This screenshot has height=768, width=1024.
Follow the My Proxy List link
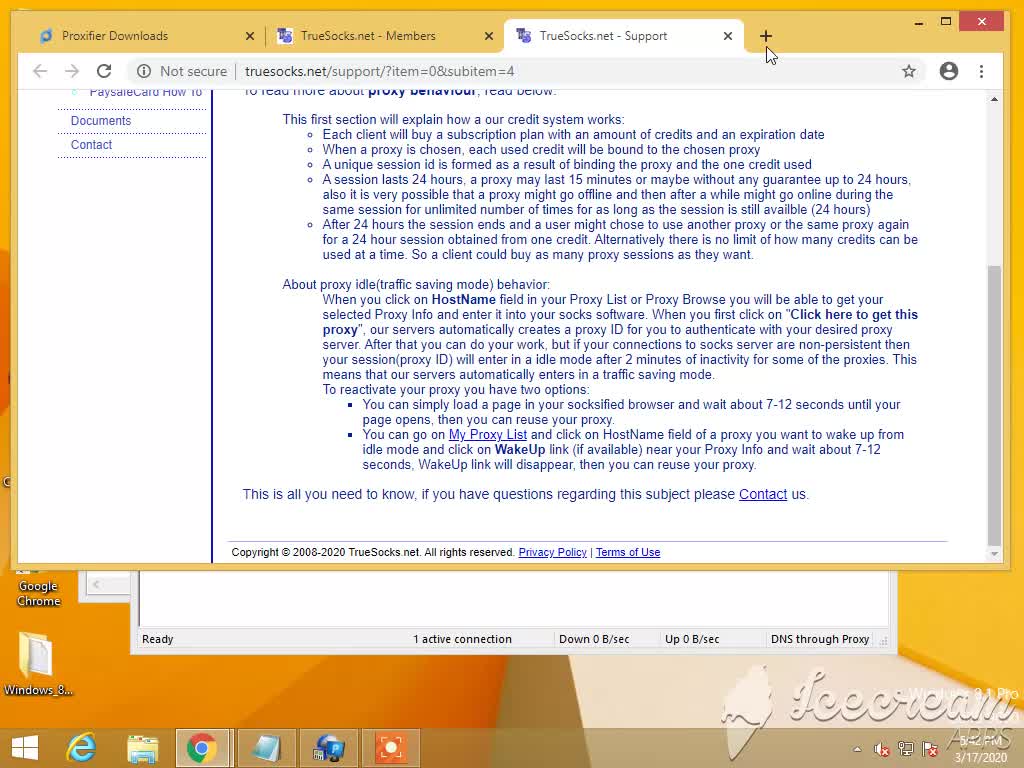point(487,435)
